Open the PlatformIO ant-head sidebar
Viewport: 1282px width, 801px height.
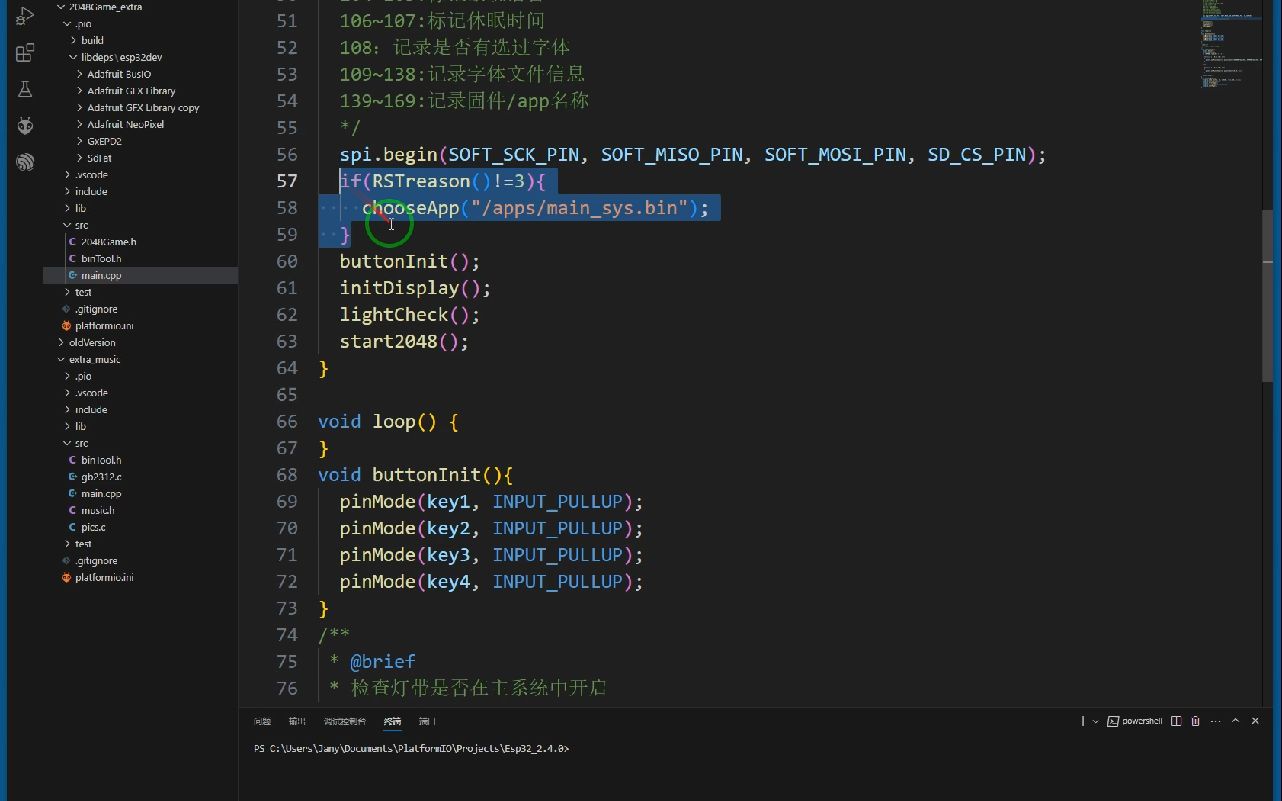[x=25, y=125]
